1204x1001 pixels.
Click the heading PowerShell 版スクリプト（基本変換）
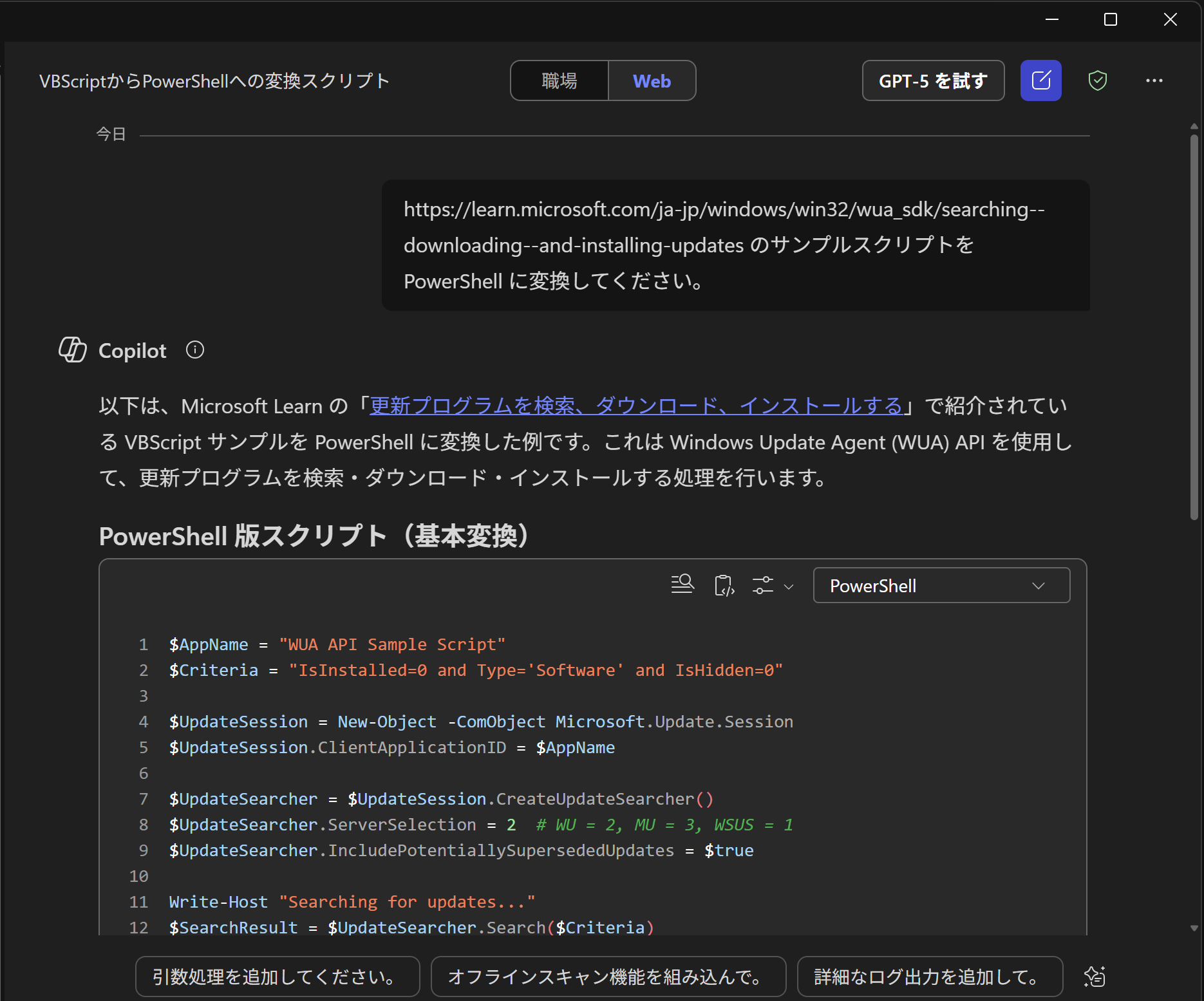(314, 536)
